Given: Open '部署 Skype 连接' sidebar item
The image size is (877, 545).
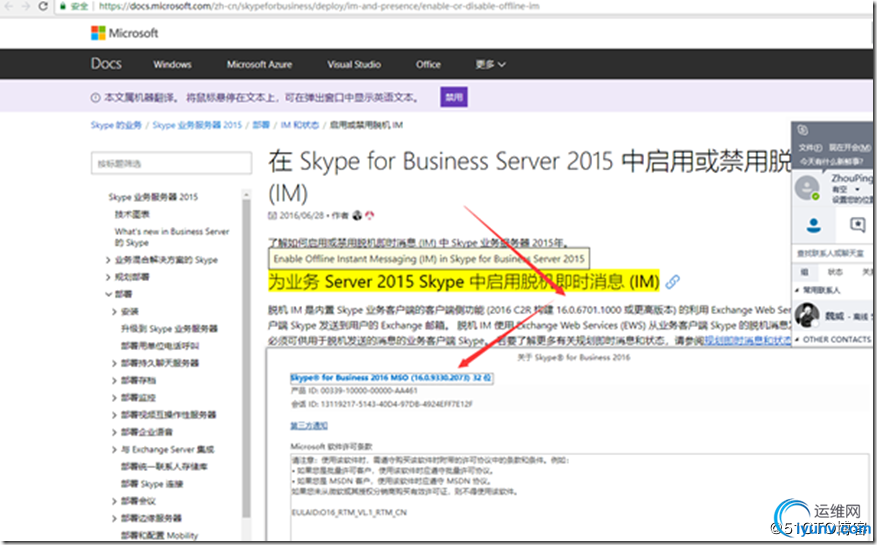Looking at the screenshot, I should click(152, 484).
